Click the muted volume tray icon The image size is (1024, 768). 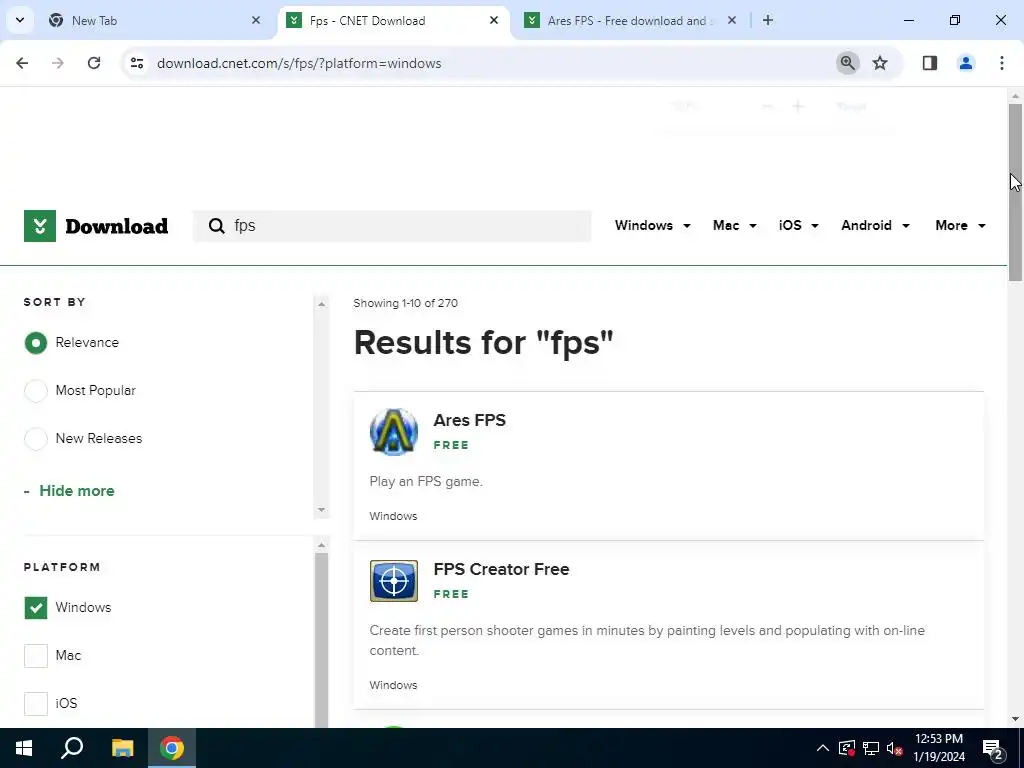click(895, 748)
